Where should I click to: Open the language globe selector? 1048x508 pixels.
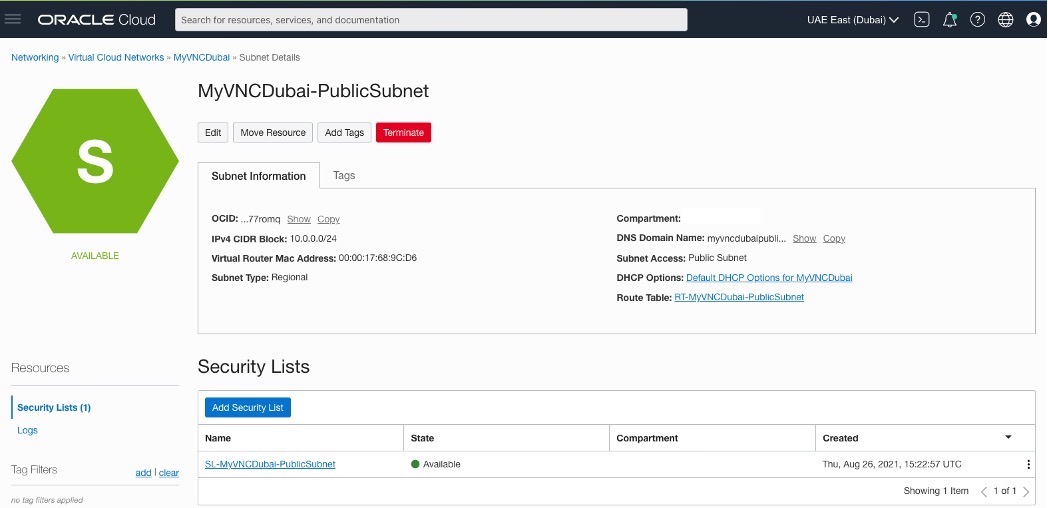pyautogui.click(x=1005, y=19)
